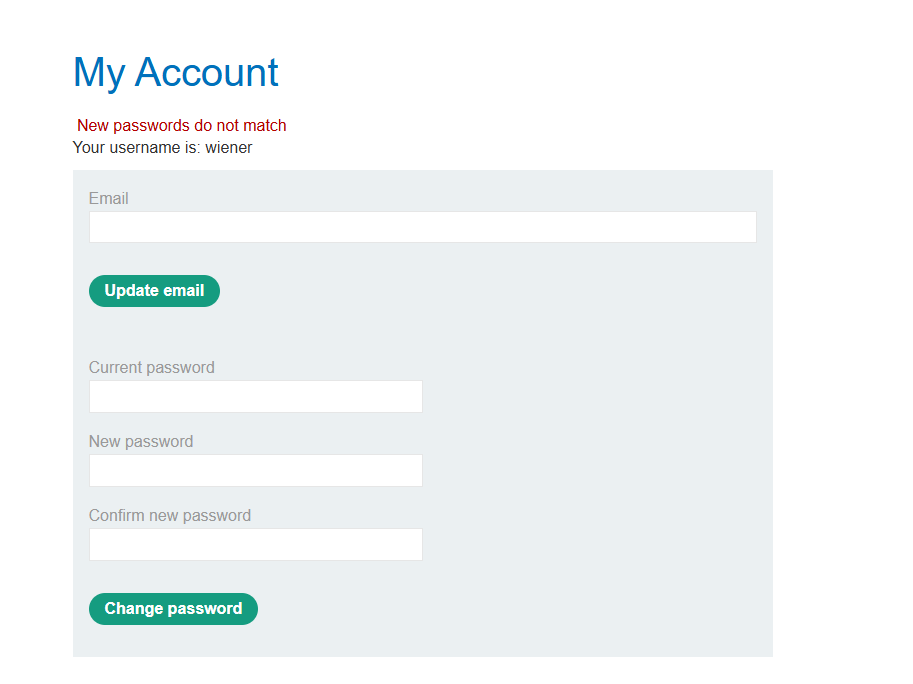The height and width of the screenshot is (684, 913).
Task: Click the Email field label
Action: click(109, 198)
